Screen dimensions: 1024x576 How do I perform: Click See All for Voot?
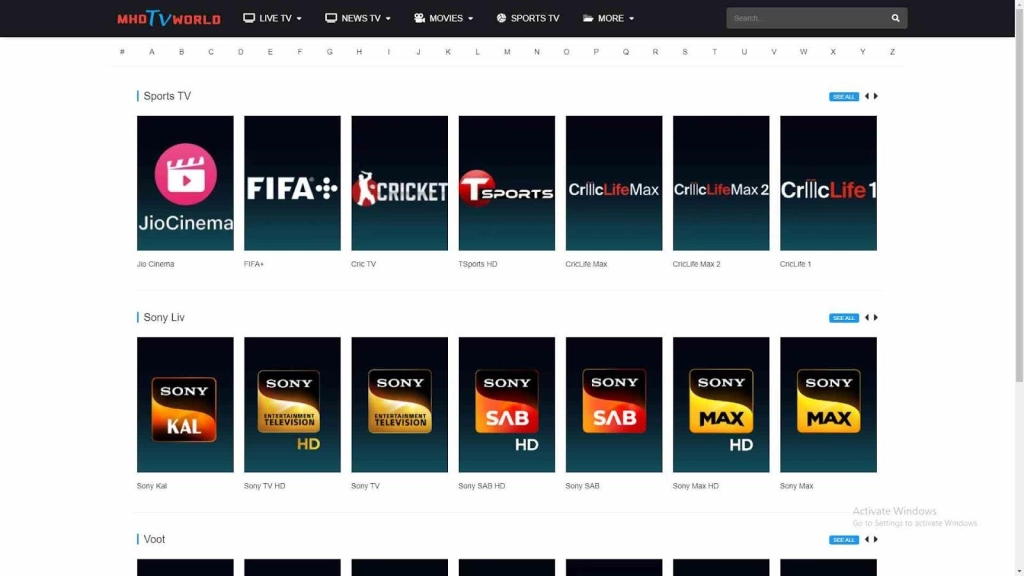[844, 540]
